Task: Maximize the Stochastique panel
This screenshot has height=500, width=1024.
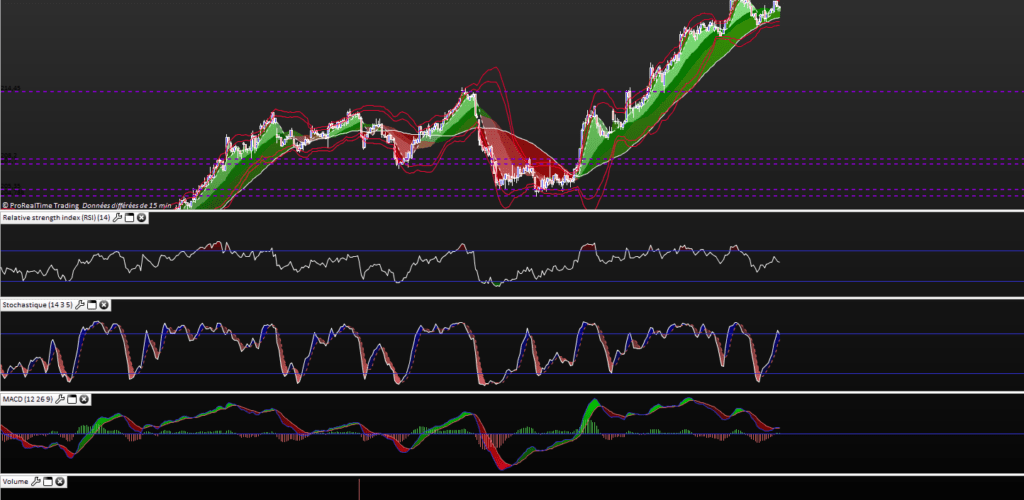Action: pyautogui.click(x=91, y=304)
